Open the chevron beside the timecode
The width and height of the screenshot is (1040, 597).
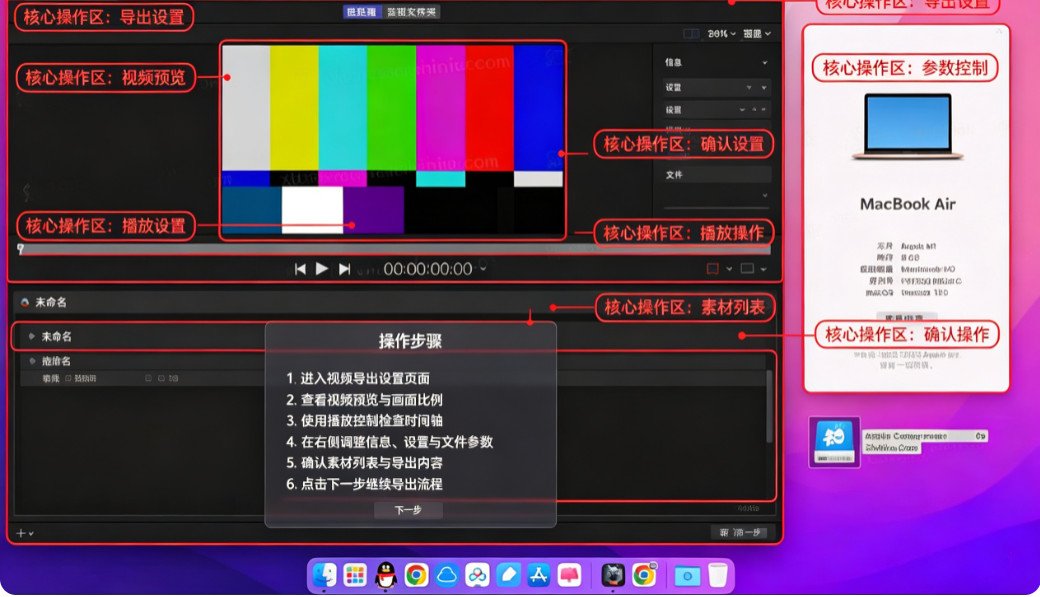(484, 269)
